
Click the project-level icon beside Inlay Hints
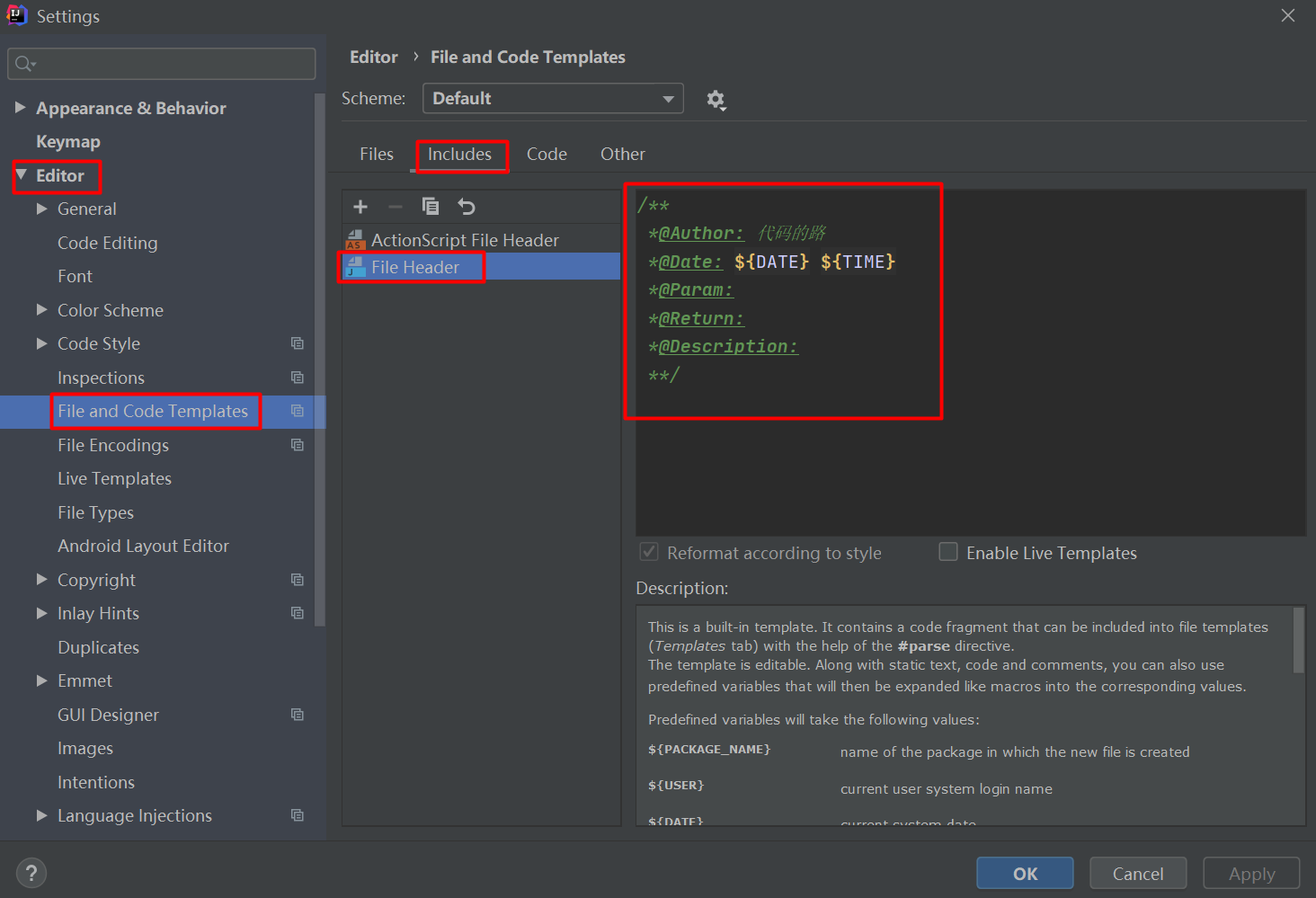click(x=298, y=613)
